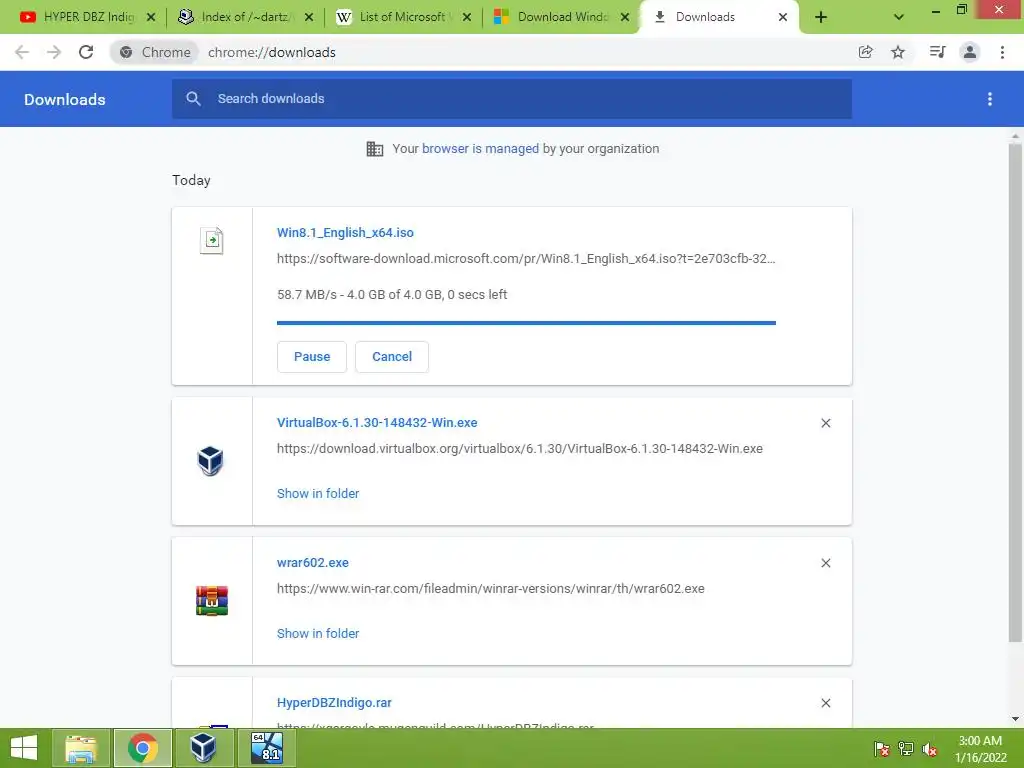
Task: Open wrar602.exe download link
Action: pyautogui.click(x=313, y=563)
